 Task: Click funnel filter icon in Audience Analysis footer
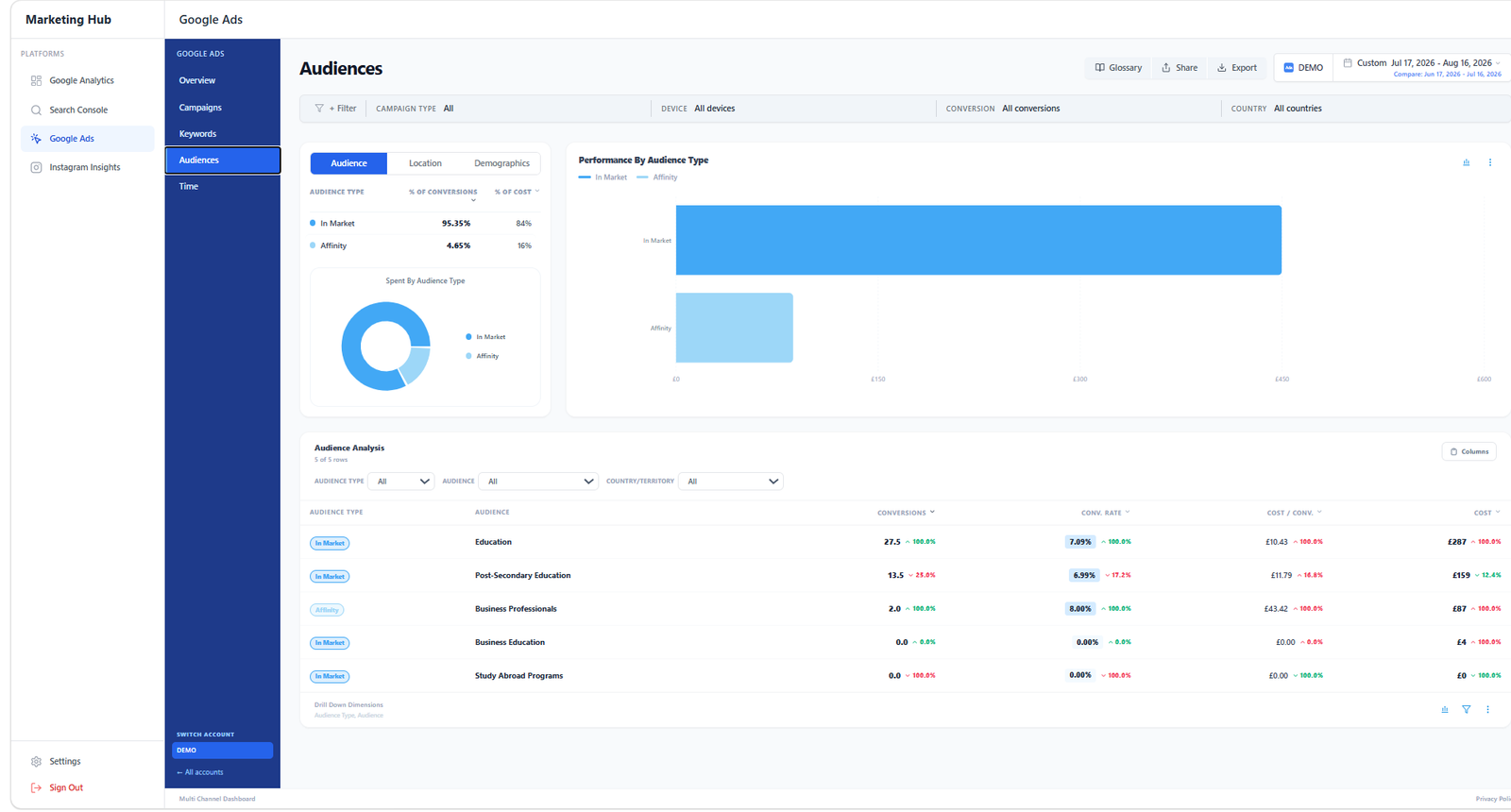click(x=1467, y=710)
